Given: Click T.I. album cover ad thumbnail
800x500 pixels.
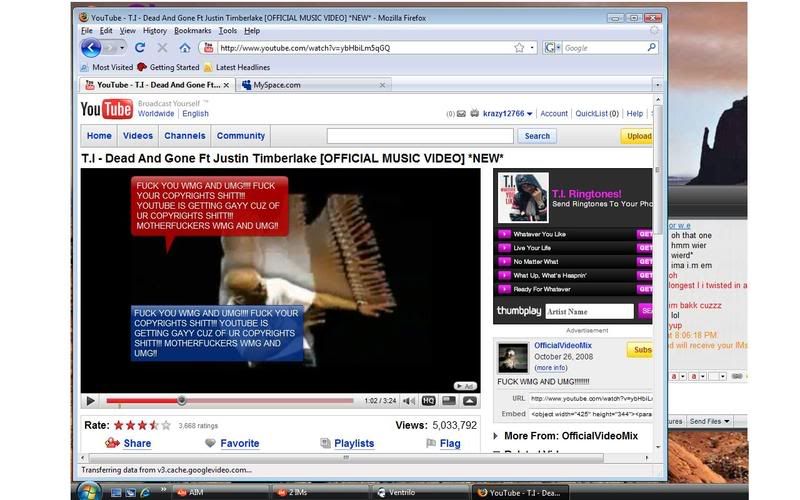Looking at the screenshot, I should (x=523, y=197).
